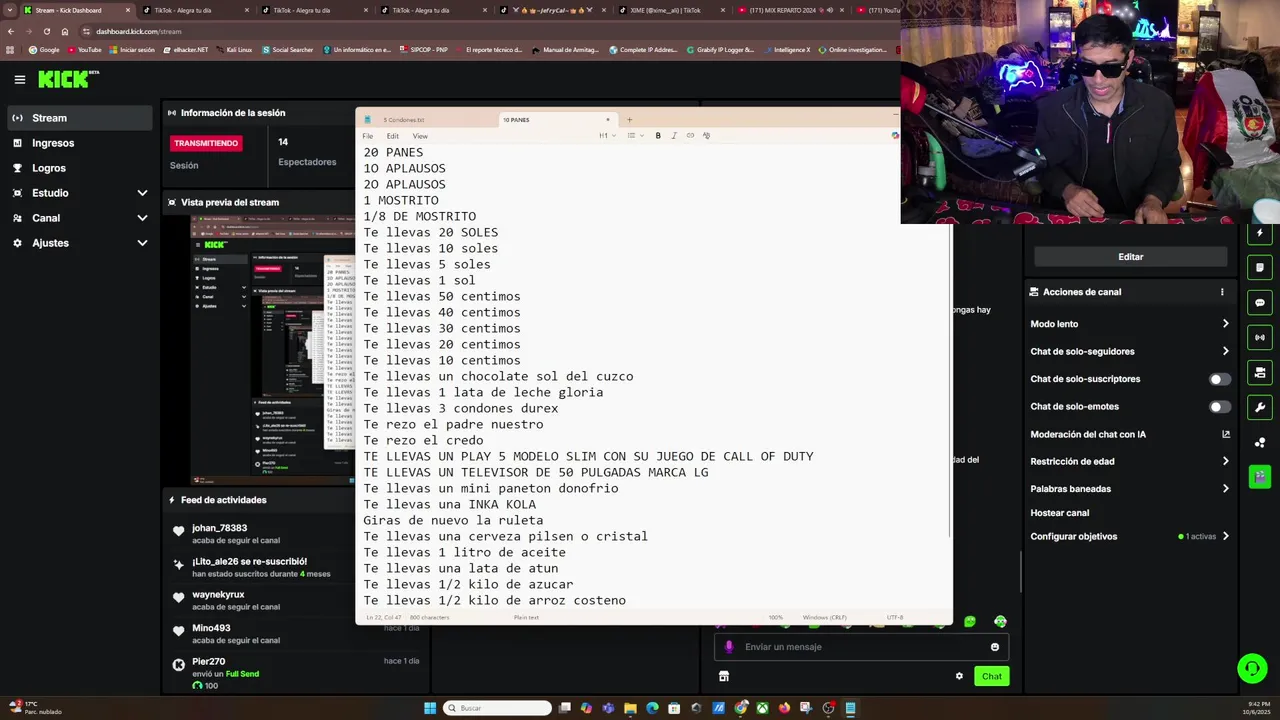
Task: Toggle Chat de solo-suscriptores
Action: pos(1220,379)
